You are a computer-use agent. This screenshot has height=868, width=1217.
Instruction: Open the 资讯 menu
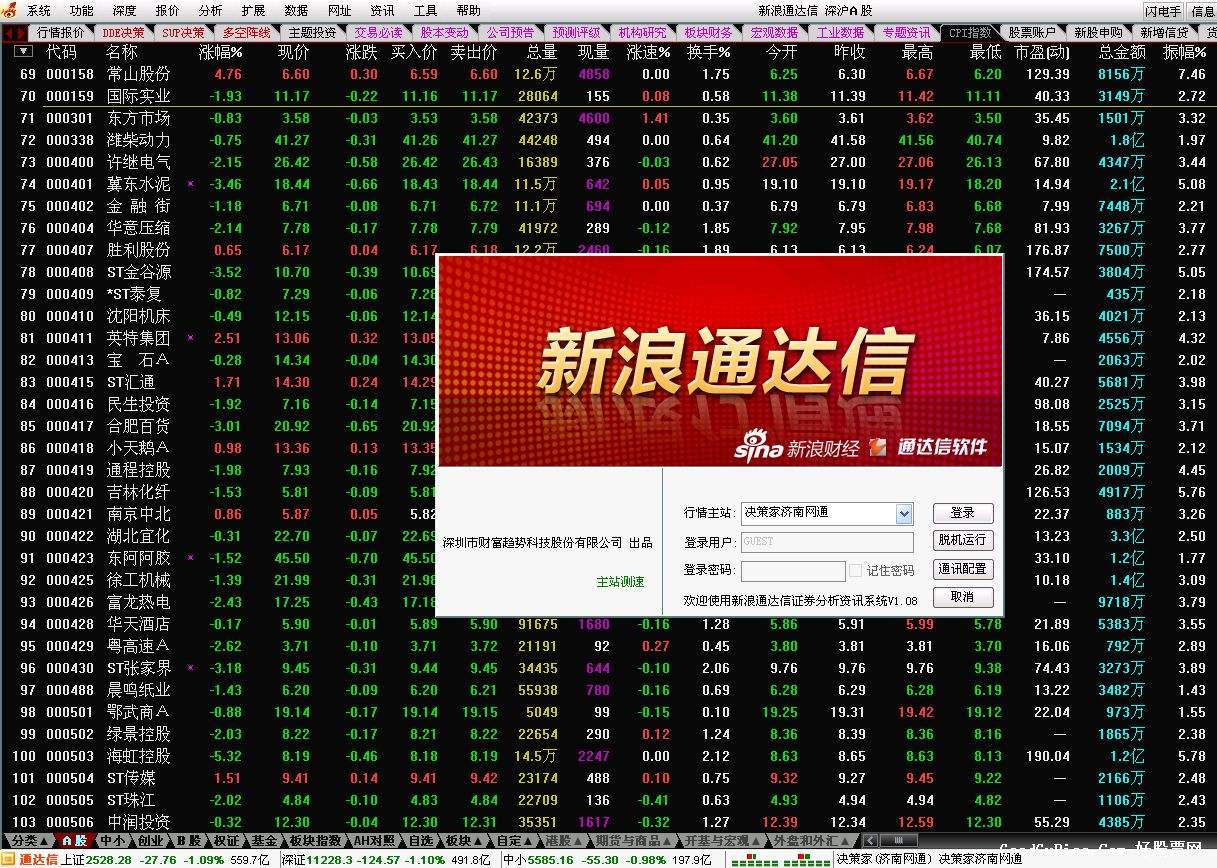click(382, 10)
